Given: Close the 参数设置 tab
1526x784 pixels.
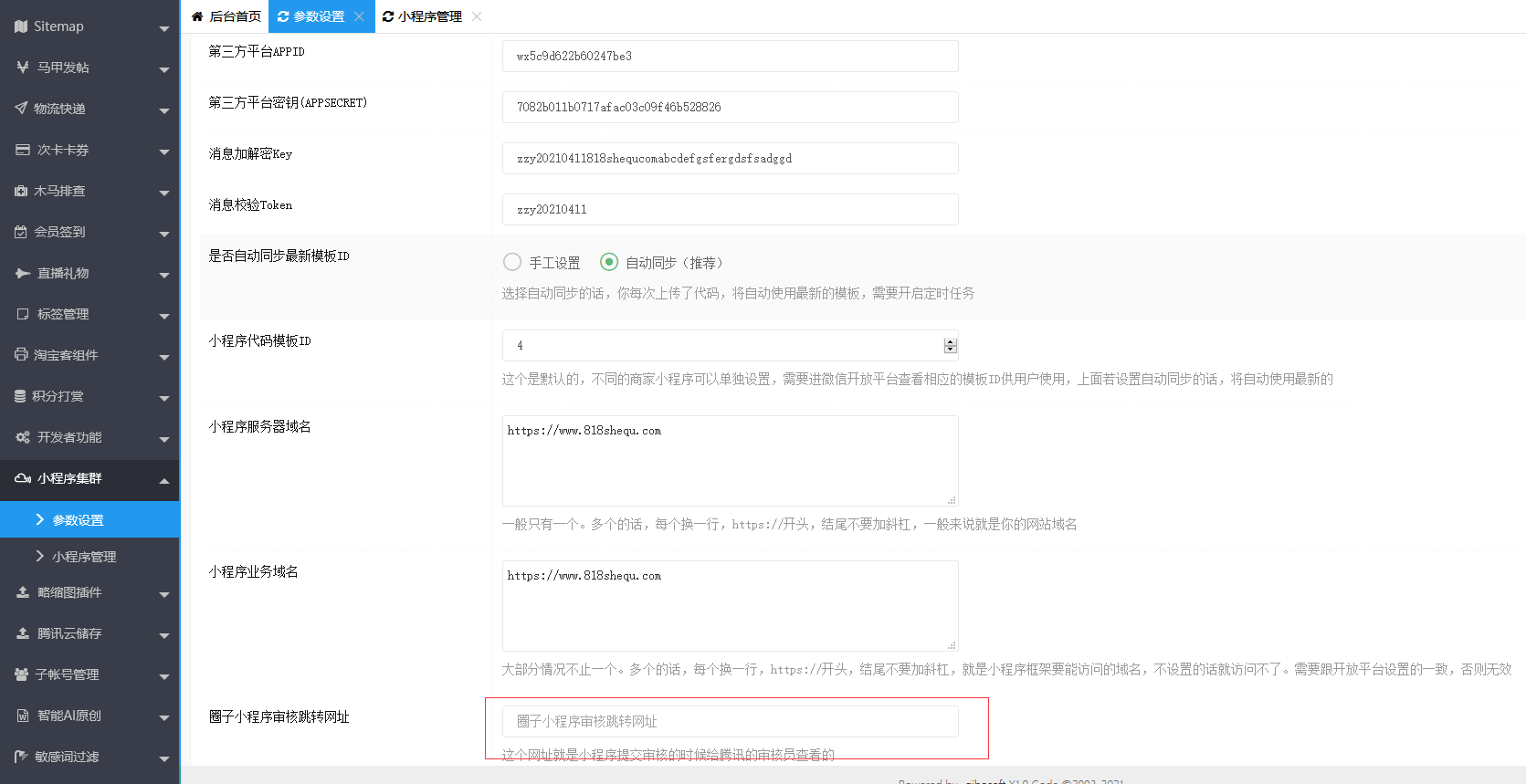Looking at the screenshot, I should point(360,16).
